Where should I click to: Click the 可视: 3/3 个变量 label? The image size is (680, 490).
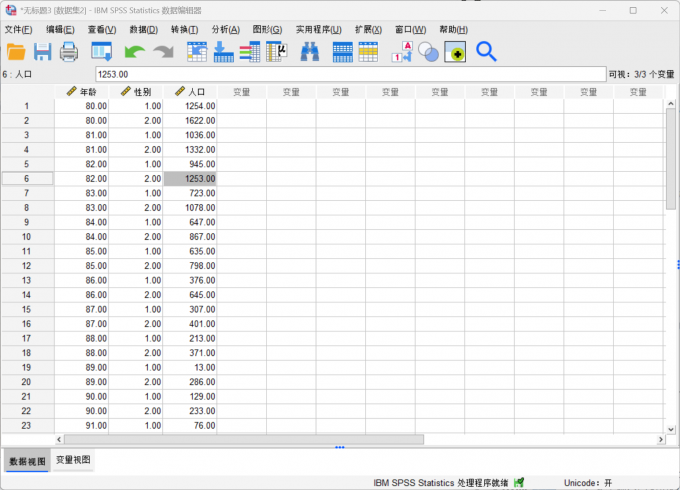(641, 74)
